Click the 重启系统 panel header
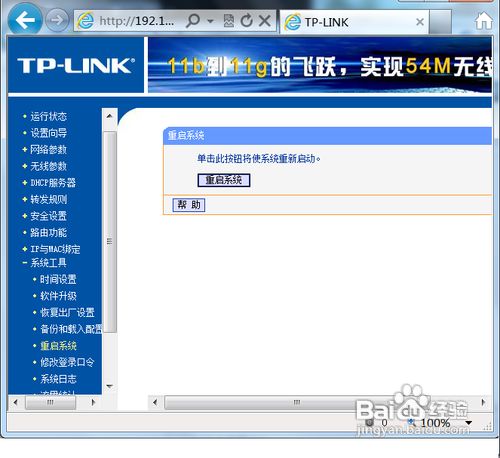The height and width of the screenshot is (458, 500). [x=328, y=136]
